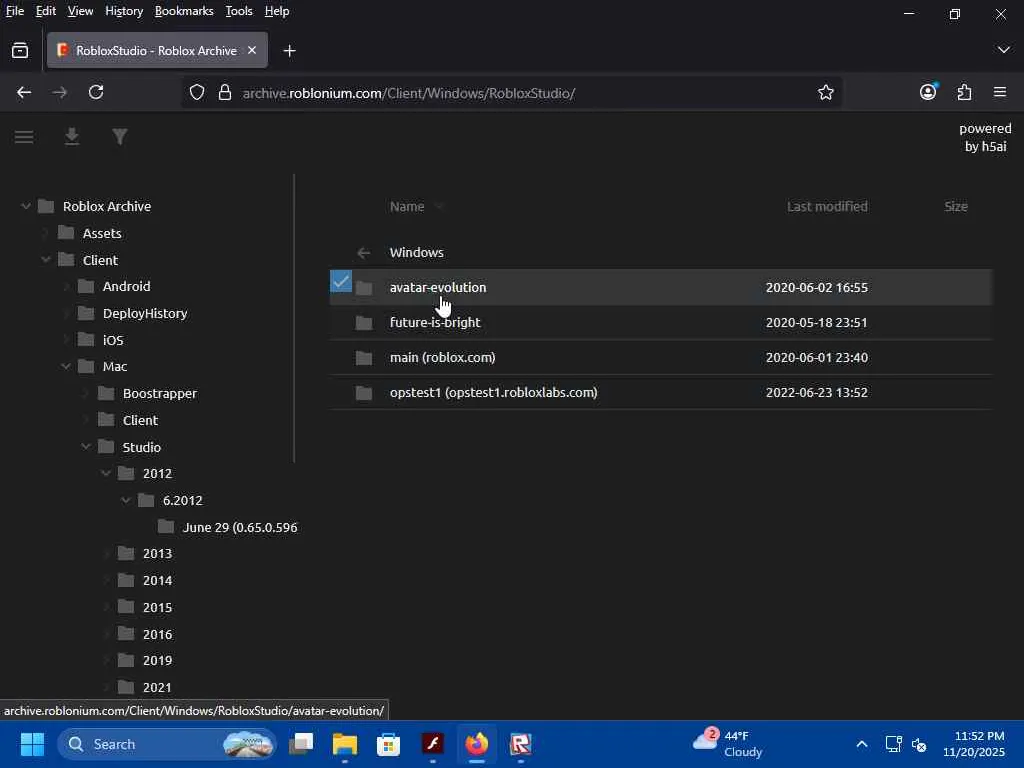Select Boostrapper in the tree

[160, 393]
